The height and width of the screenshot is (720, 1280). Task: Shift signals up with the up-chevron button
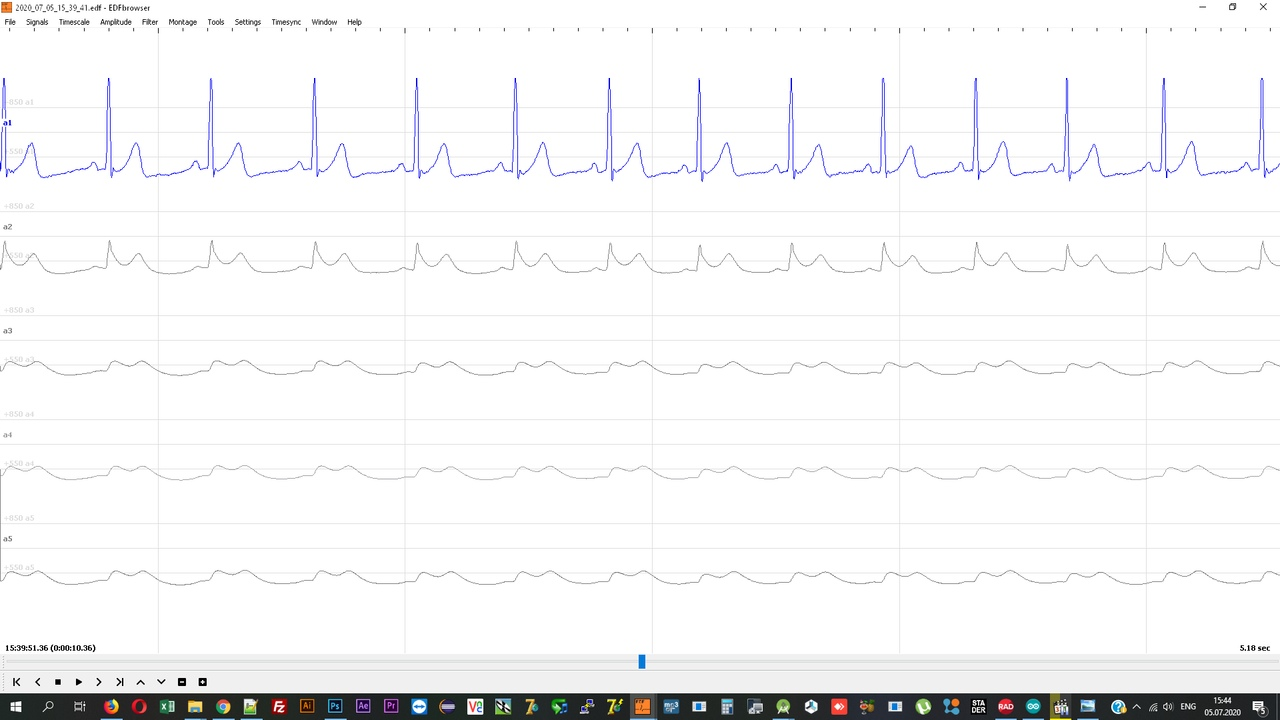tap(140, 682)
